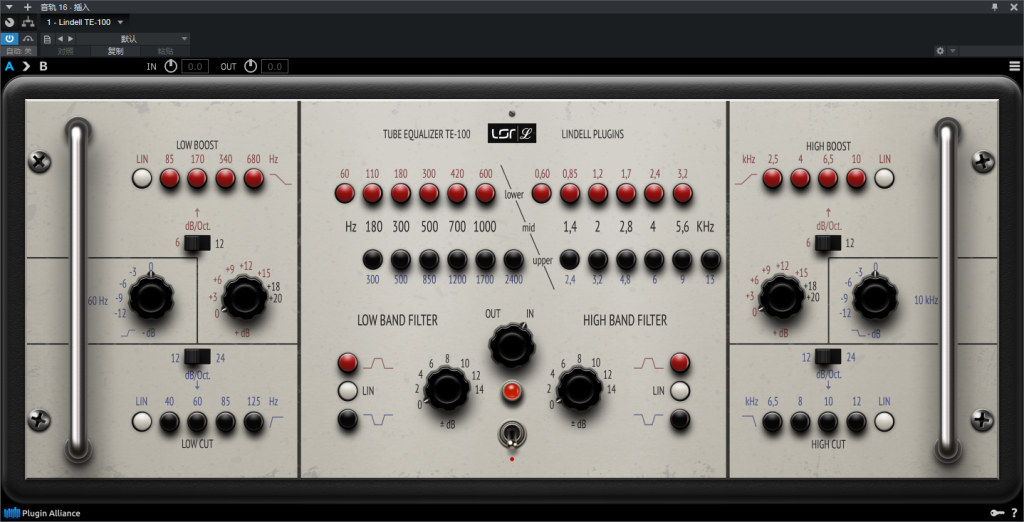Select upper band 850 black button
The height and width of the screenshot is (522, 1024).
pyautogui.click(x=429, y=259)
